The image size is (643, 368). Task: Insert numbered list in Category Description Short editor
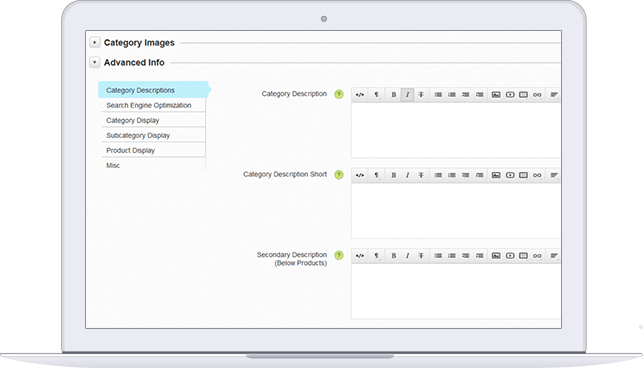tap(452, 175)
